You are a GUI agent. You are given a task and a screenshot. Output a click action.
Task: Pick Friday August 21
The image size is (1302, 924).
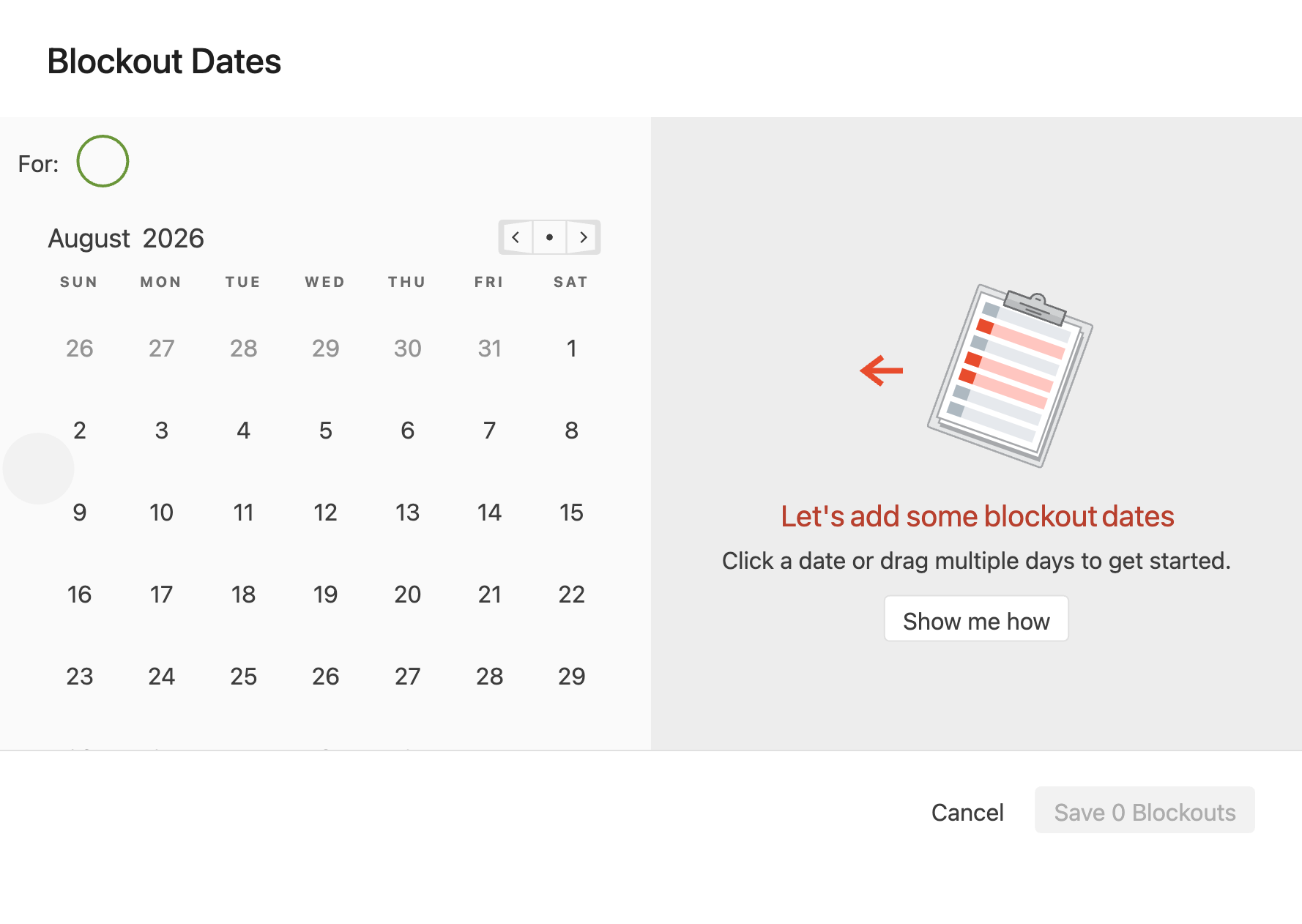pos(490,595)
